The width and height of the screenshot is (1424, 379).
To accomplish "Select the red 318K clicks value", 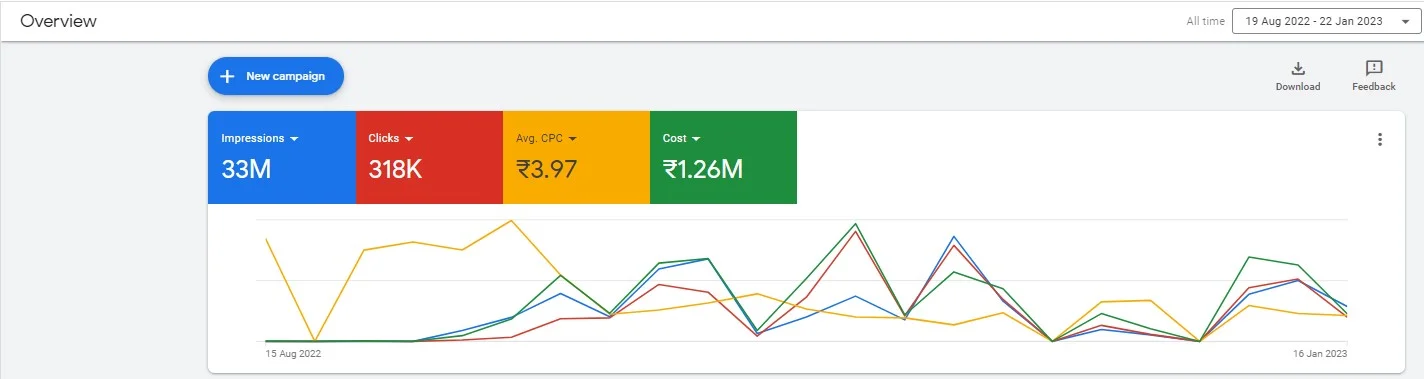I will tap(395, 169).
